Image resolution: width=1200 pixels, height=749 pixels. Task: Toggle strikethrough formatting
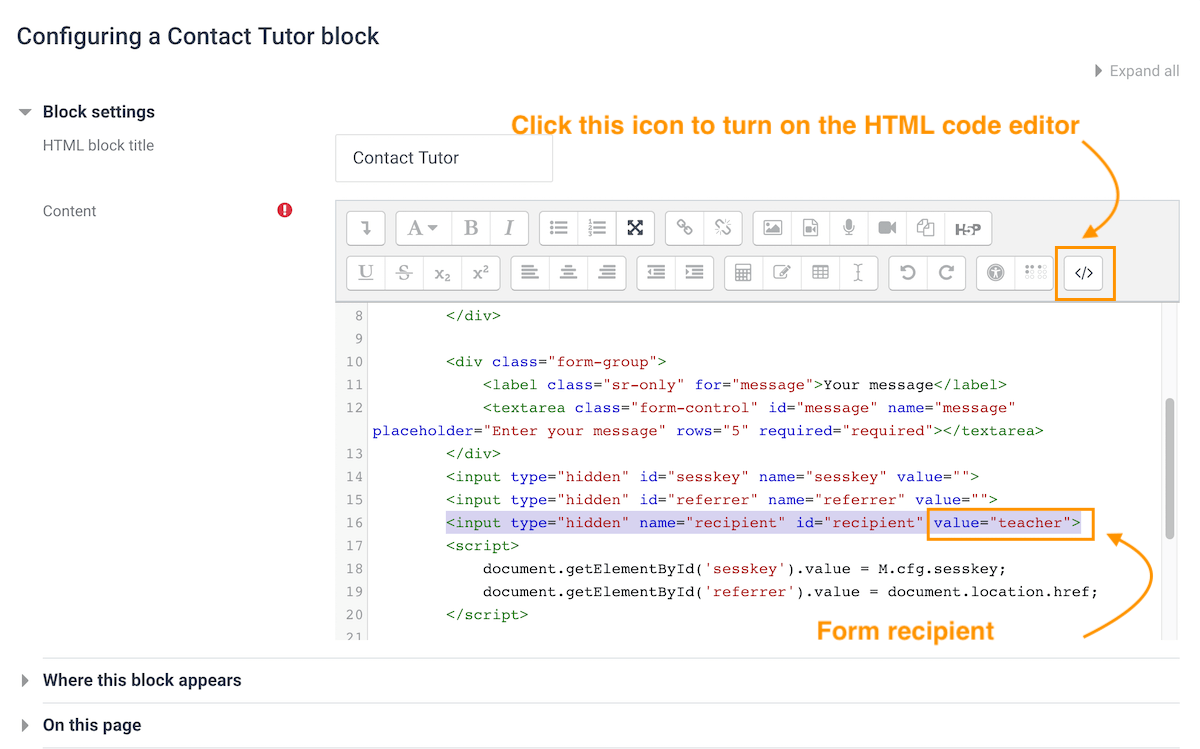click(x=403, y=273)
